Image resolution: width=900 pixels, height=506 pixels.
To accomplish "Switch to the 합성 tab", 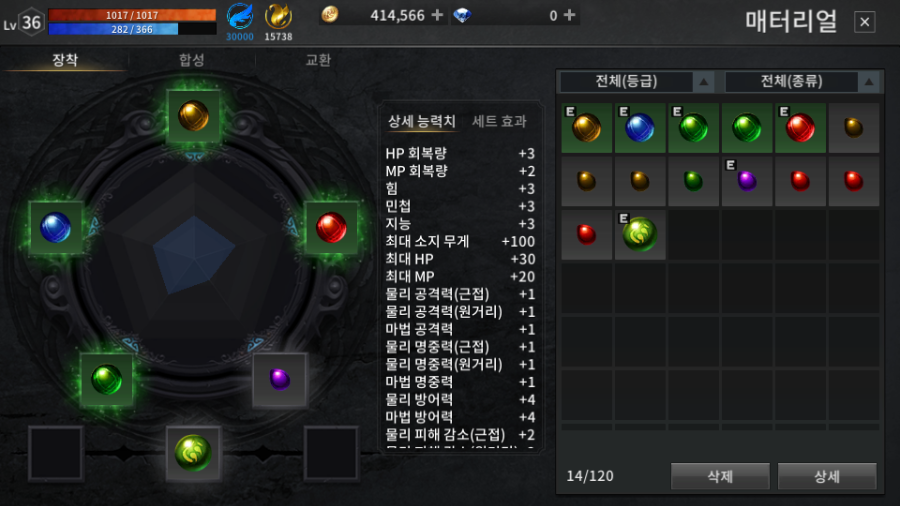I will pos(192,60).
